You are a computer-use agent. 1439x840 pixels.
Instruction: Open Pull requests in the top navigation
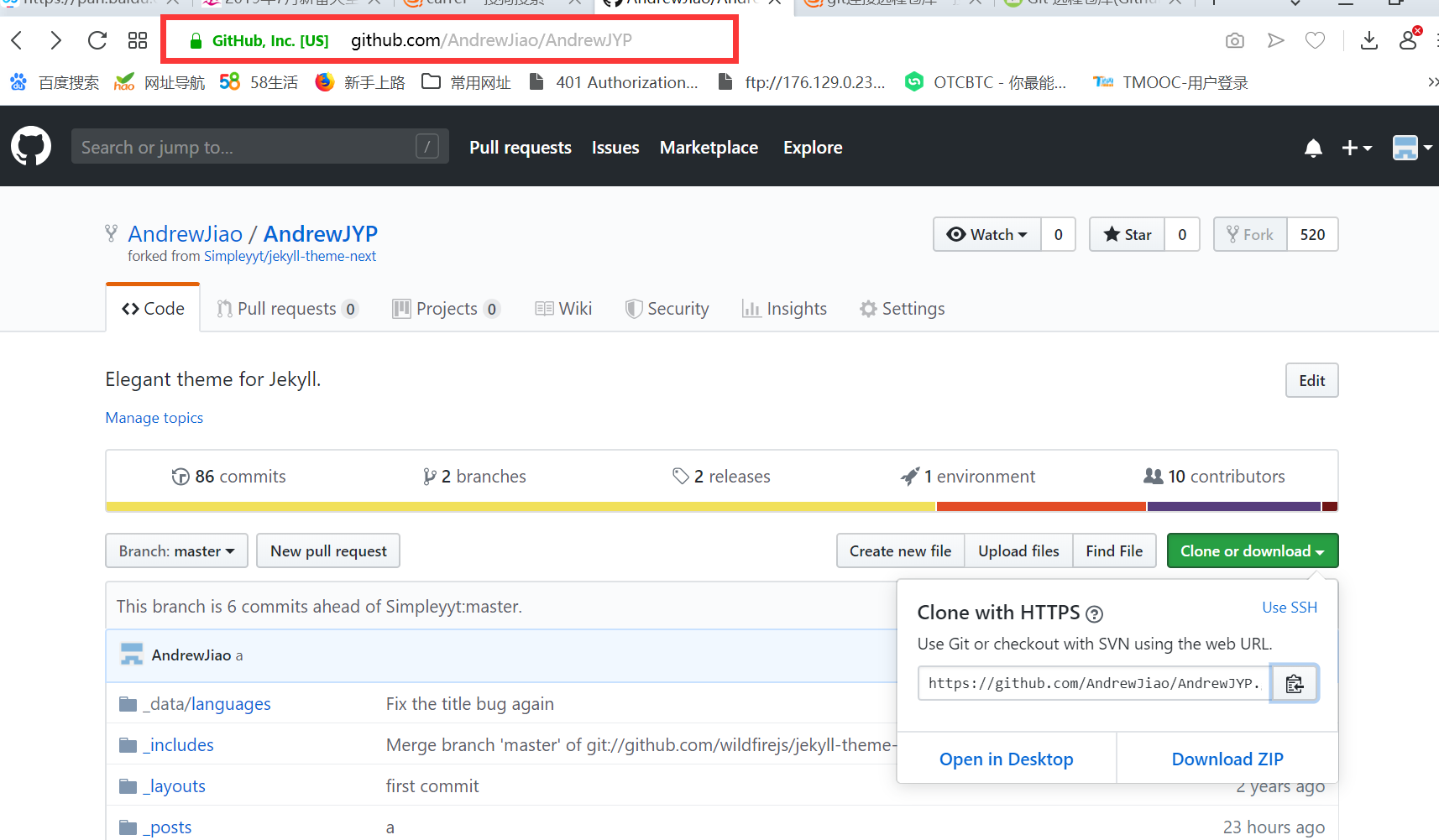pyautogui.click(x=521, y=148)
